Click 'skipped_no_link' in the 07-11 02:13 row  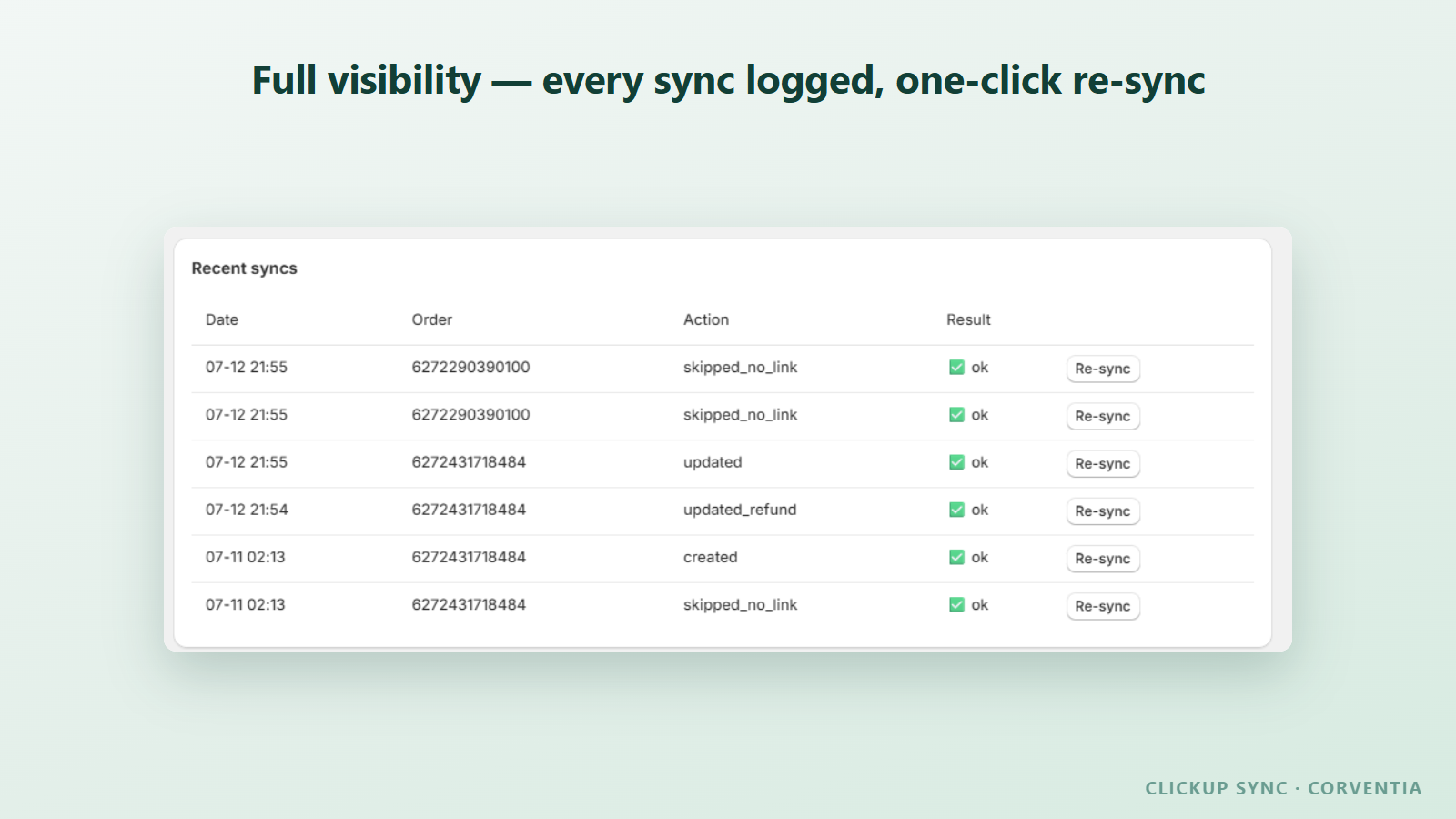pyautogui.click(x=740, y=604)
